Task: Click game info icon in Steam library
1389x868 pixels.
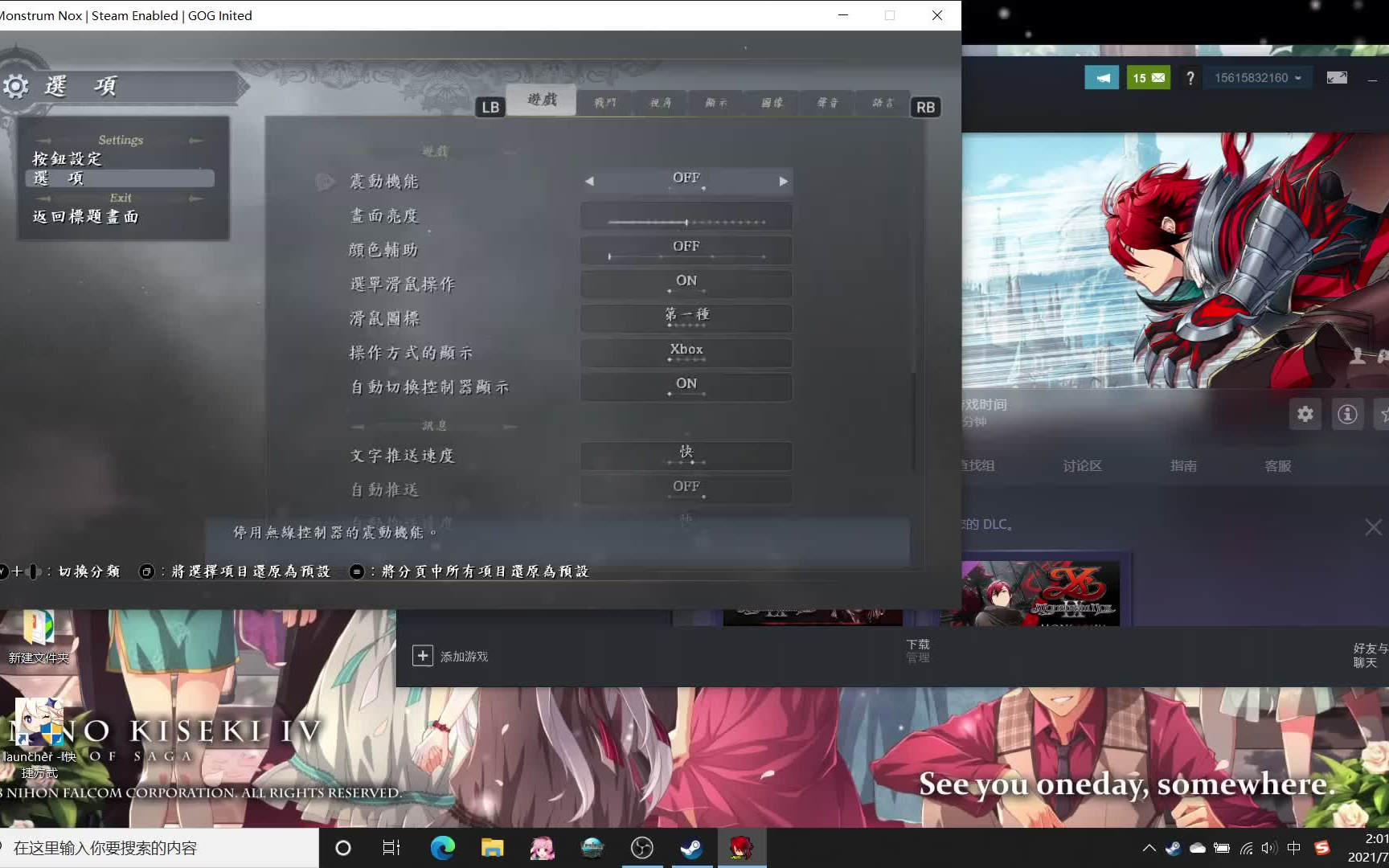Action: tap(1347, 414)
